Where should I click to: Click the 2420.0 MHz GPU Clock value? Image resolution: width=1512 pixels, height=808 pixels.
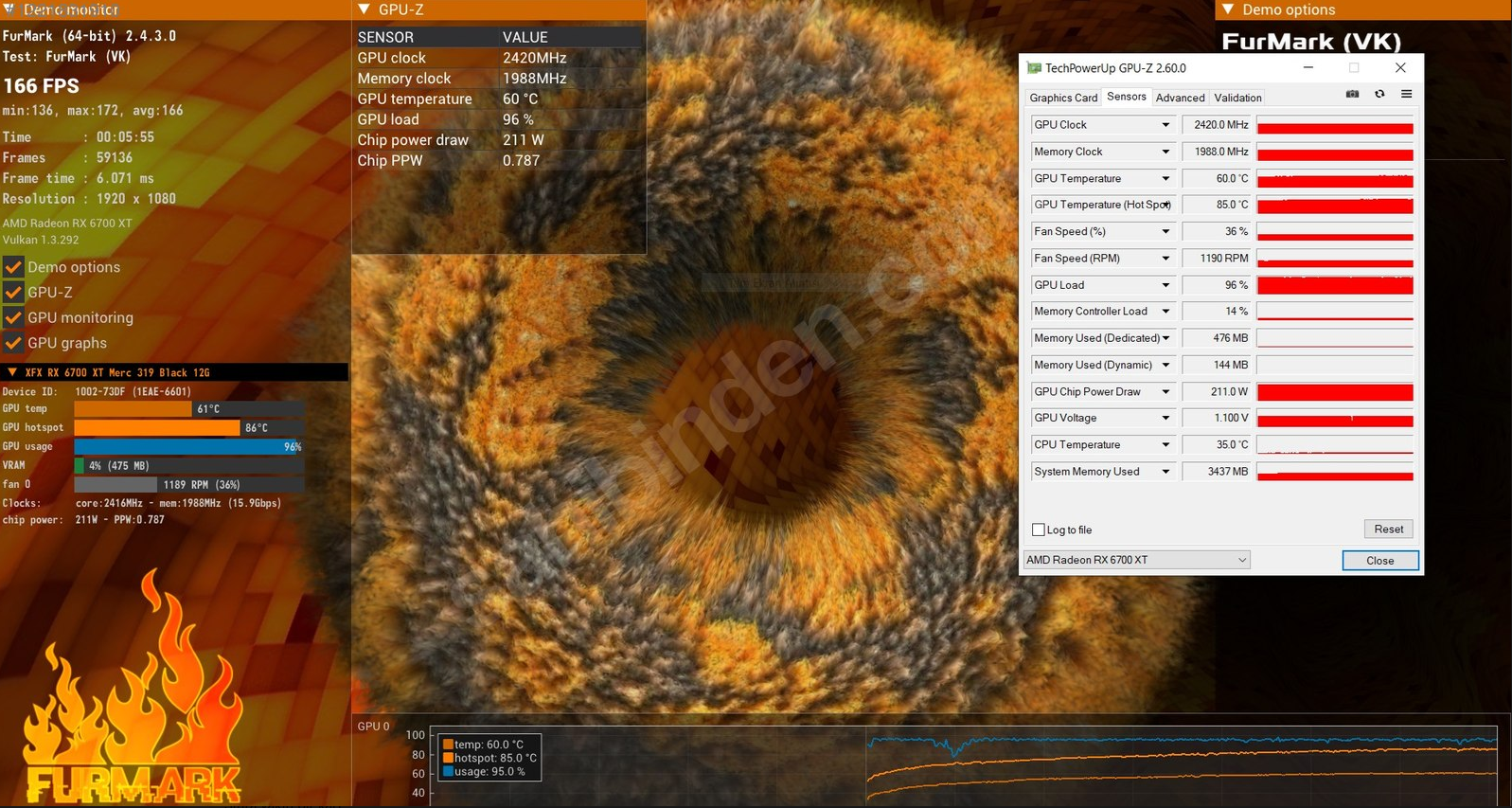(1217, 125)
